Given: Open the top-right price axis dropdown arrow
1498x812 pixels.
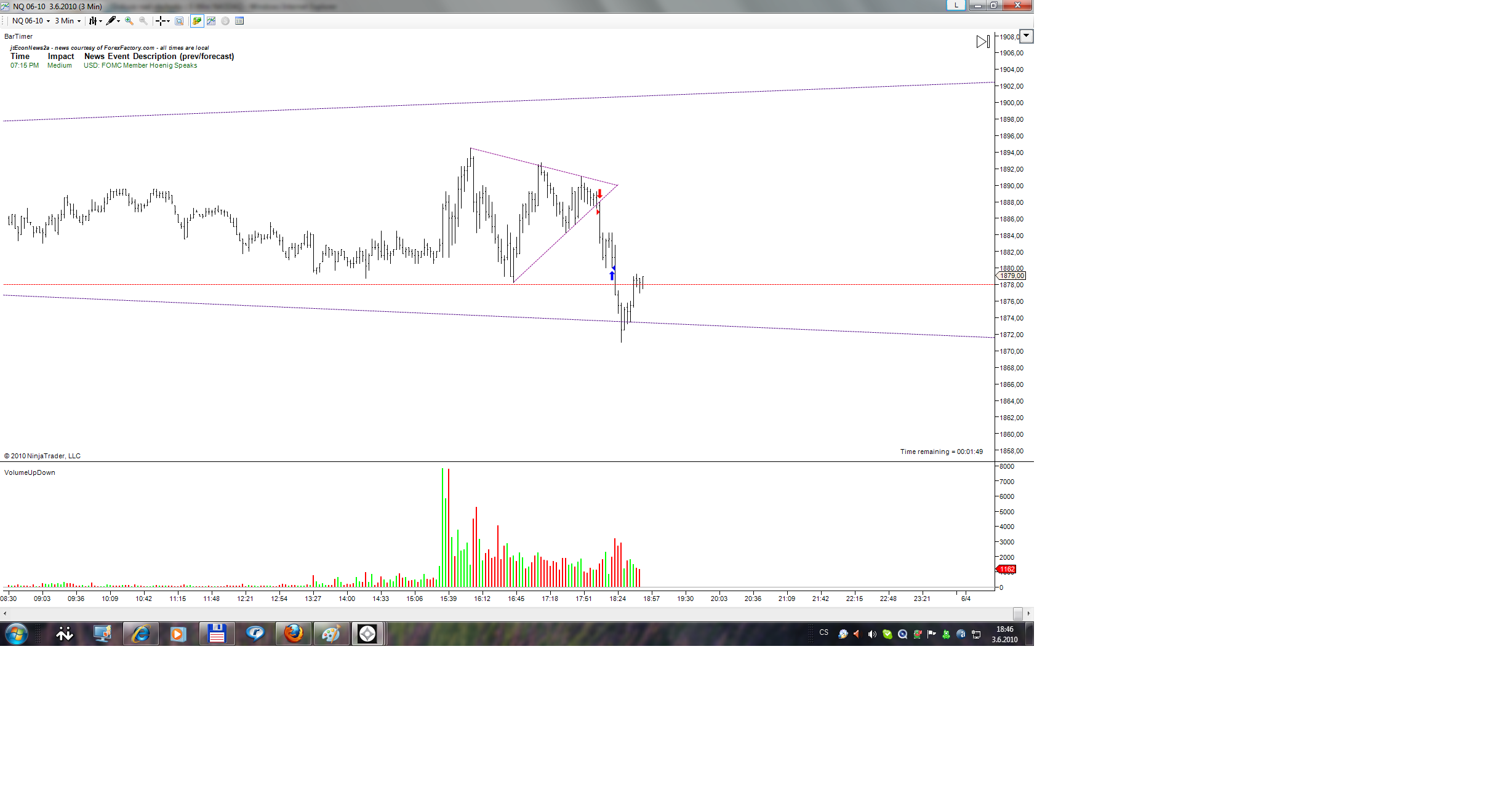Looking at the screenshot, I should 1026,36.
